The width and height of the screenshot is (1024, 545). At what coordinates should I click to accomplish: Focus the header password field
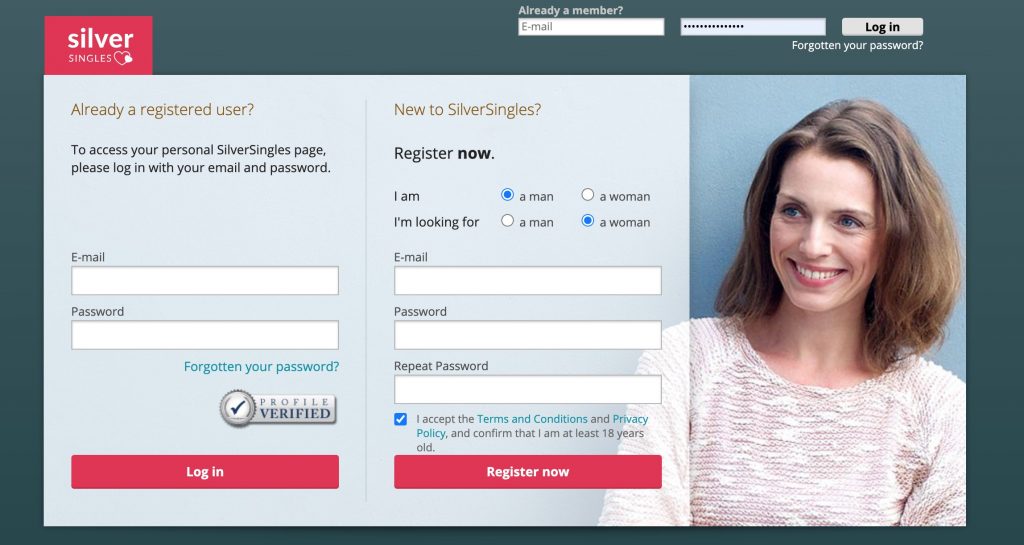coord(753,27)
